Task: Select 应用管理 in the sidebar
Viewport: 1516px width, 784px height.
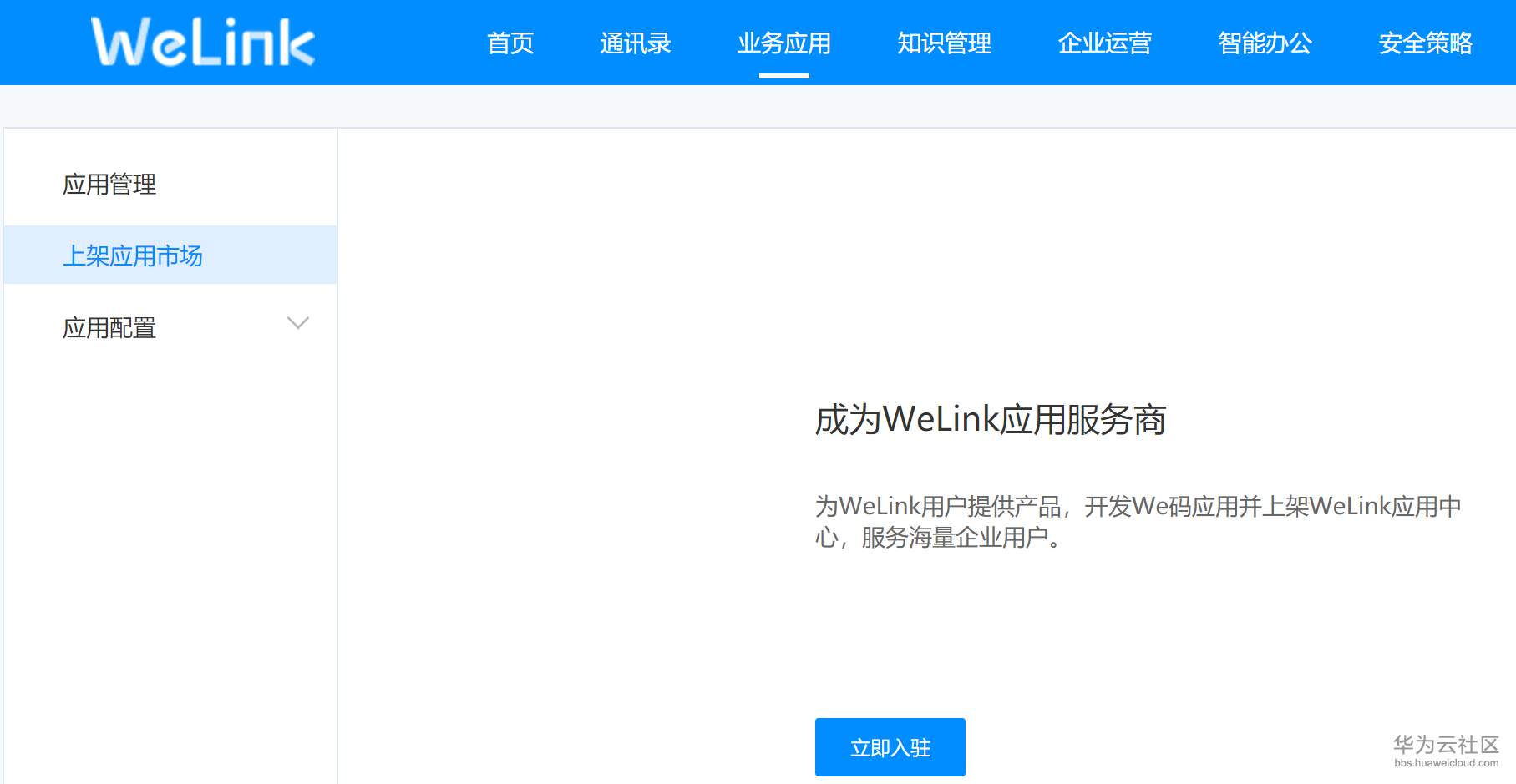Action: [170, 184]
